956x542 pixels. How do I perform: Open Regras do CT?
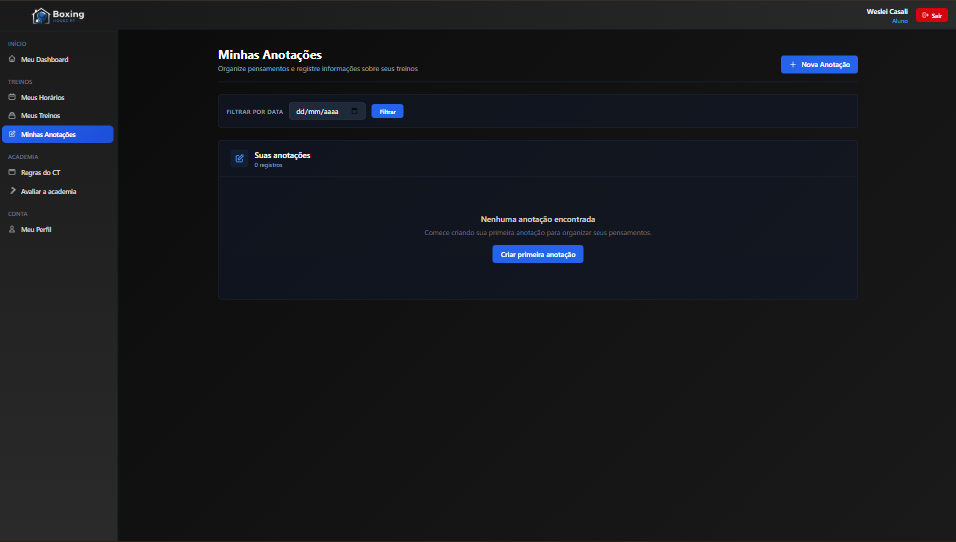58,173
